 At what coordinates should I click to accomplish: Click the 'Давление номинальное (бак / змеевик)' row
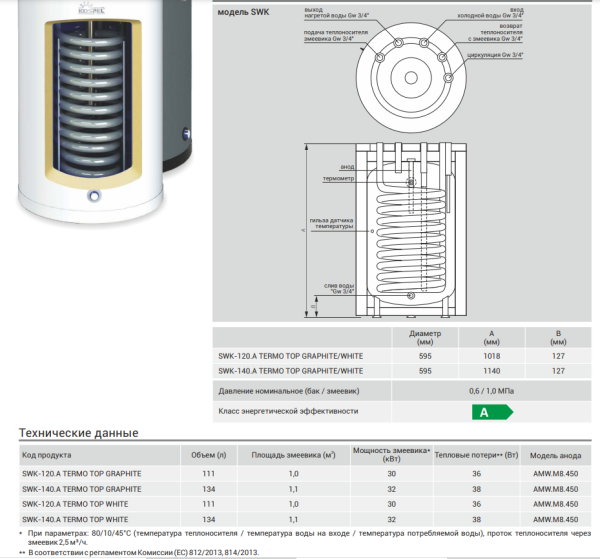coord(288,390)
